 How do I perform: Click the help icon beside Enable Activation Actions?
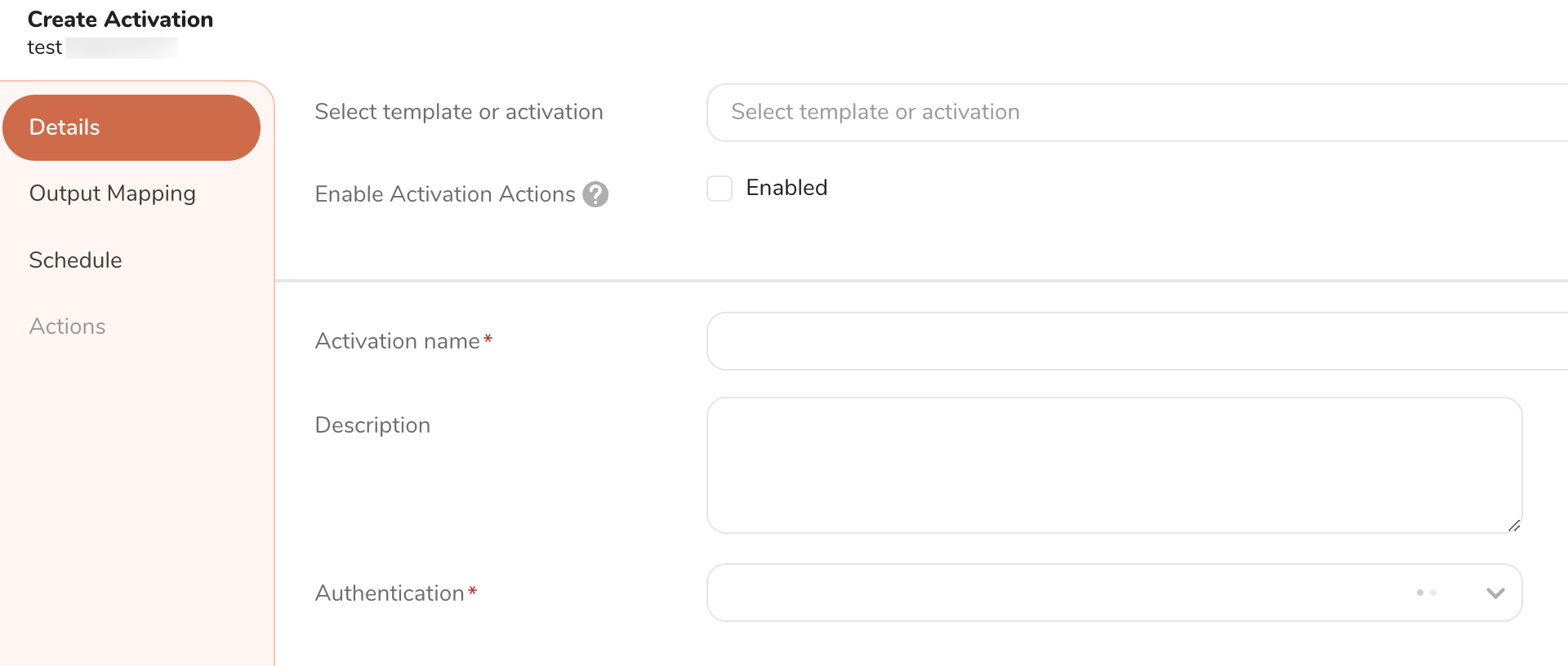click(x=595, y=194)
